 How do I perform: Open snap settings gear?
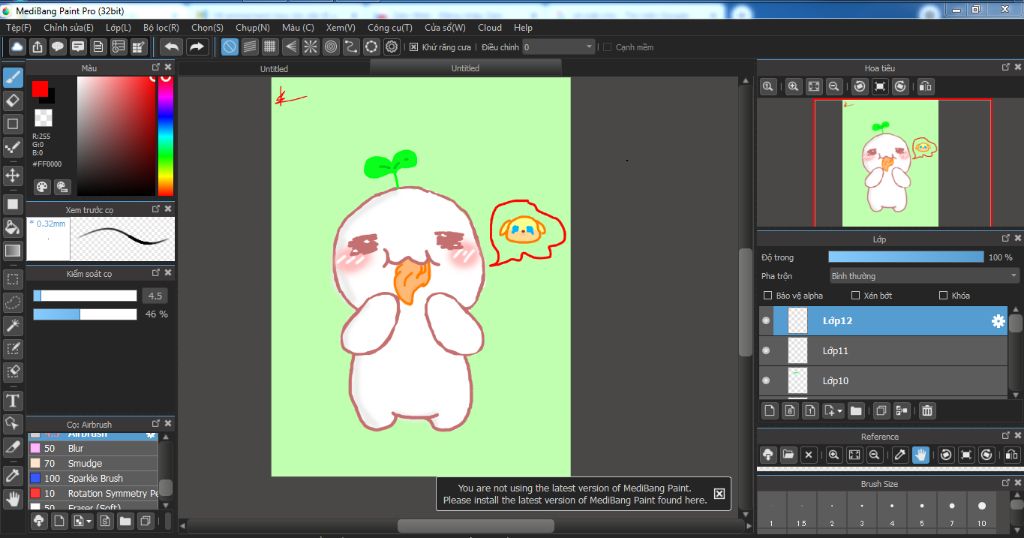click(392, 47)
